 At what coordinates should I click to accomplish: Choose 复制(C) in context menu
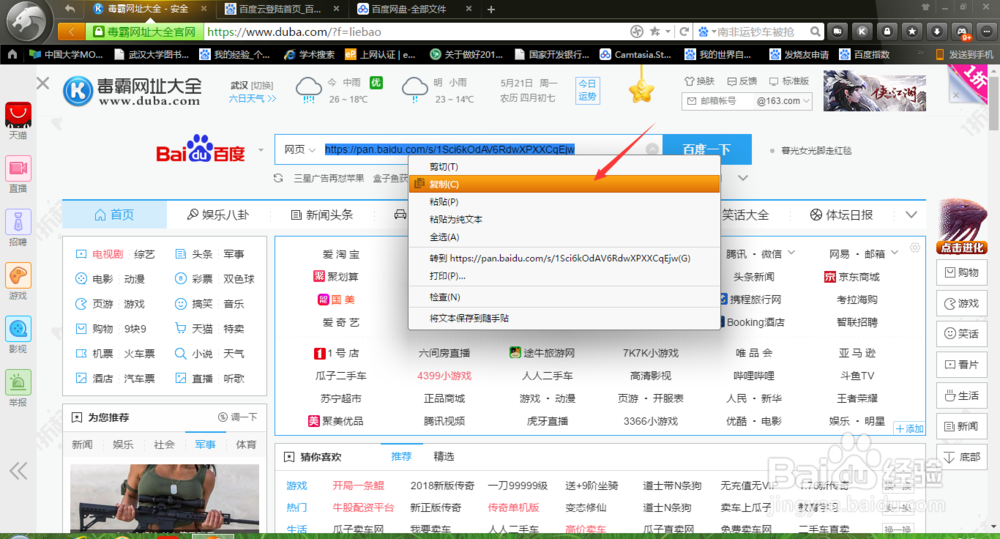pos(564,184)
